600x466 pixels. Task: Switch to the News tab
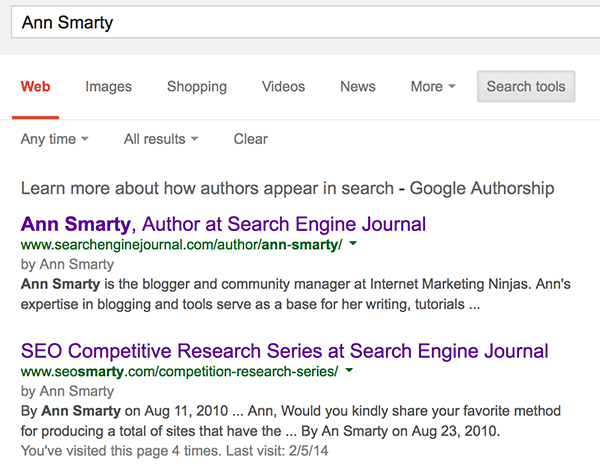[357, 87]
